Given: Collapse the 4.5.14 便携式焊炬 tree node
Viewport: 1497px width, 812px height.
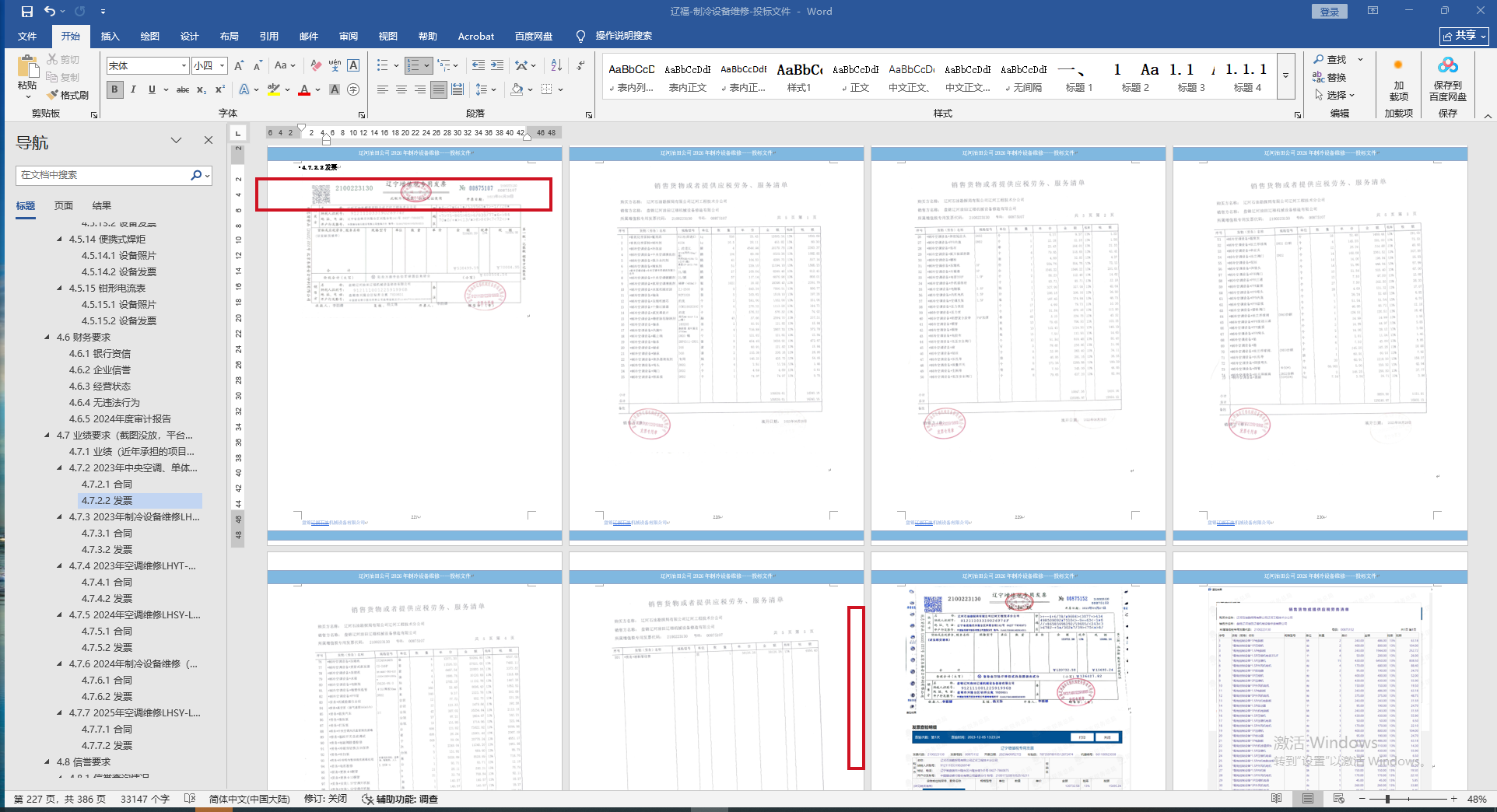Looking at the screenshot, I should [60, 240].
